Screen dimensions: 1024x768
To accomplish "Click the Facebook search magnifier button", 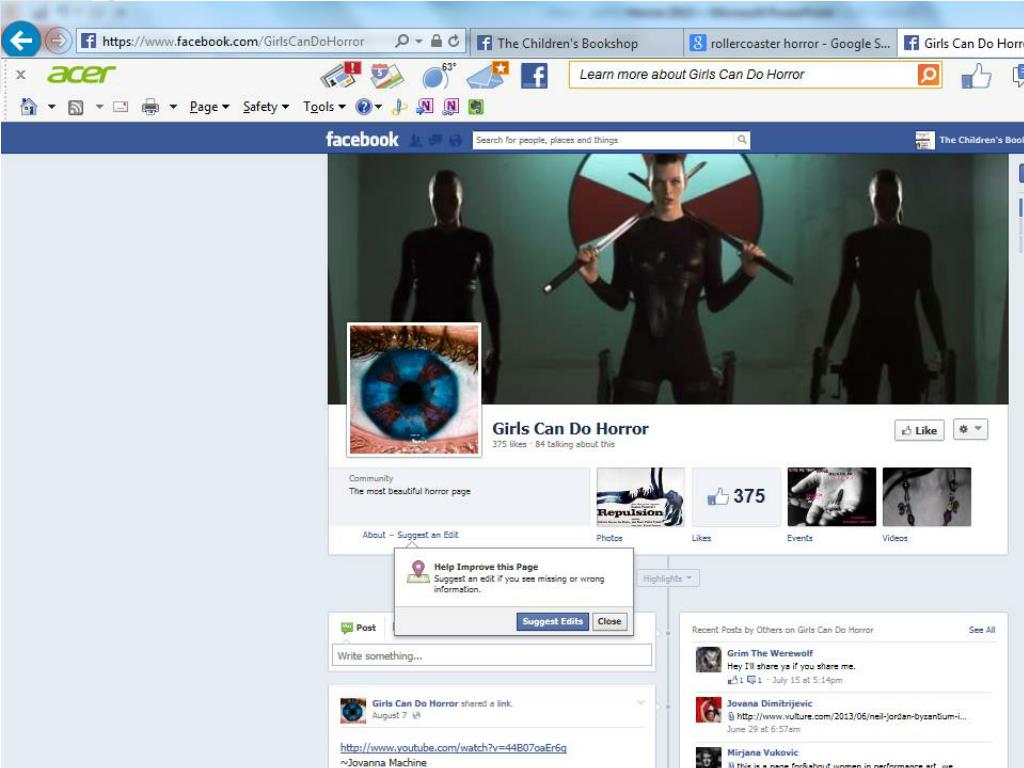I will pyautogui.click(x=742, y=140).
